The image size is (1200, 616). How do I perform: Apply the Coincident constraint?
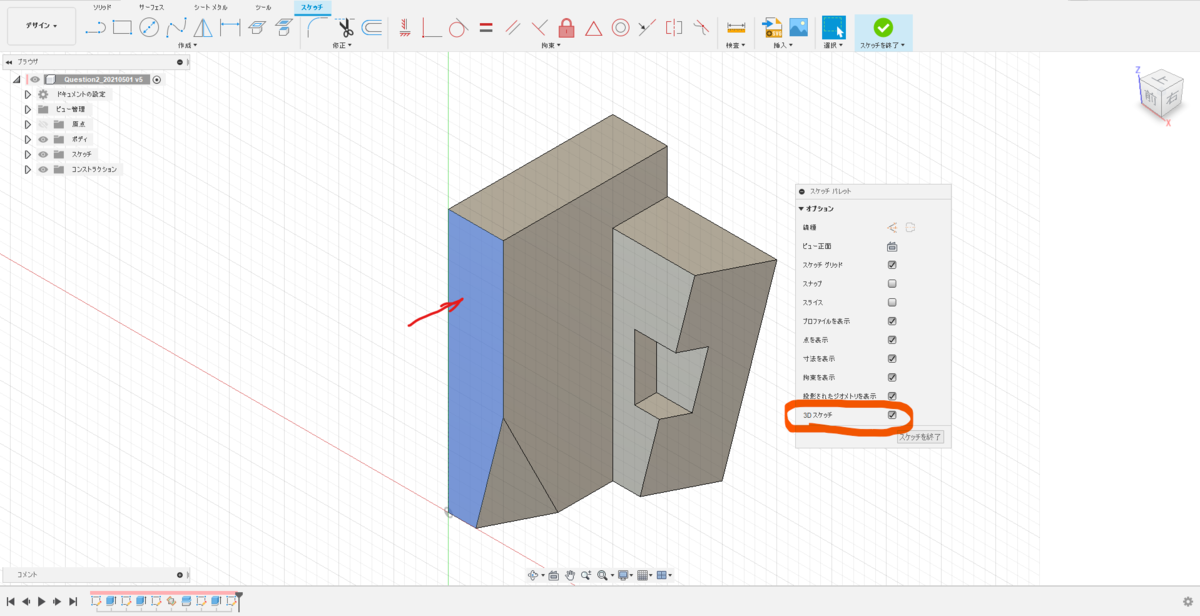(432, 28)
